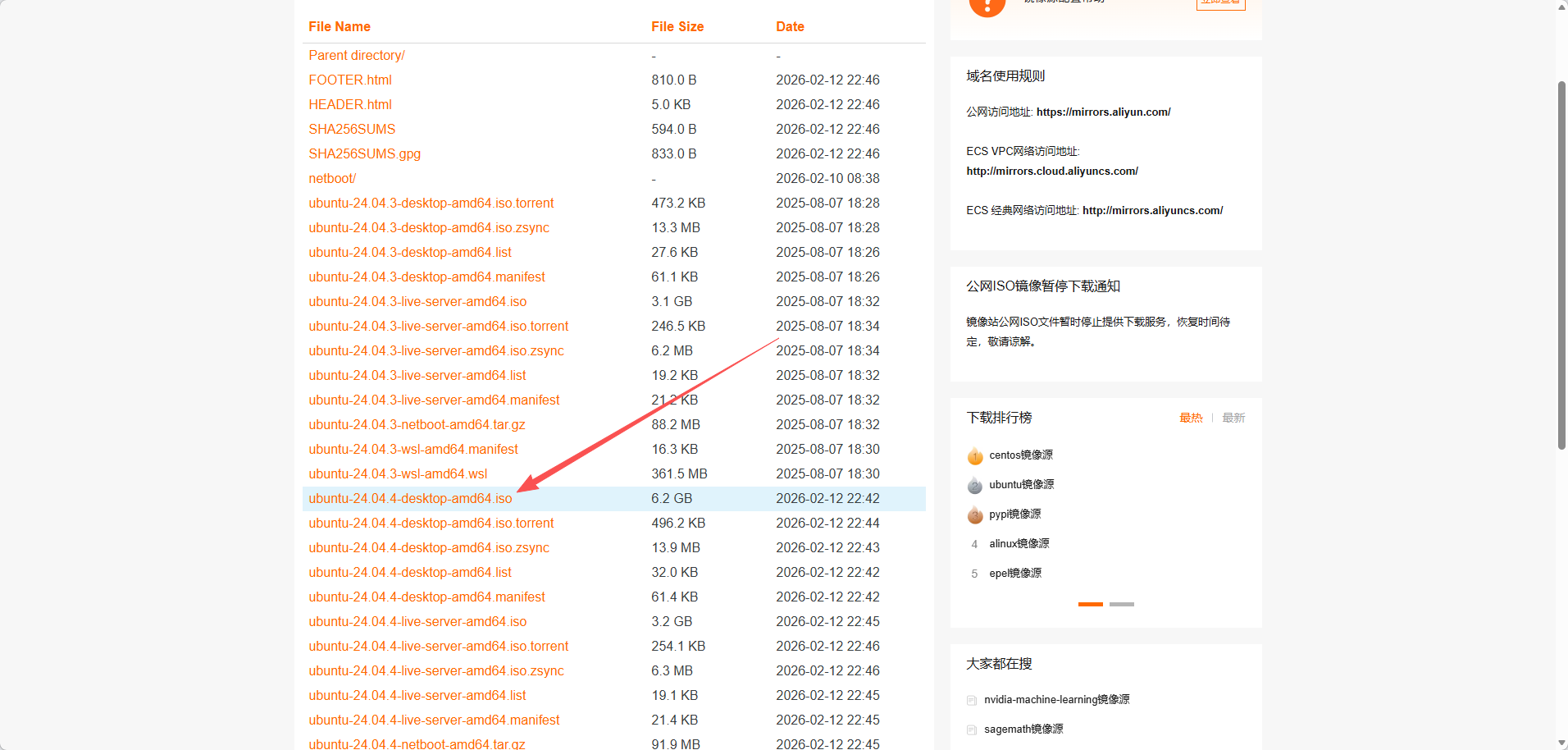The image size is (1568, 750).
Task: Download ubuntu-24.04.4-desktop-amd64.iso.torrent
Action: tap(431, 523)
